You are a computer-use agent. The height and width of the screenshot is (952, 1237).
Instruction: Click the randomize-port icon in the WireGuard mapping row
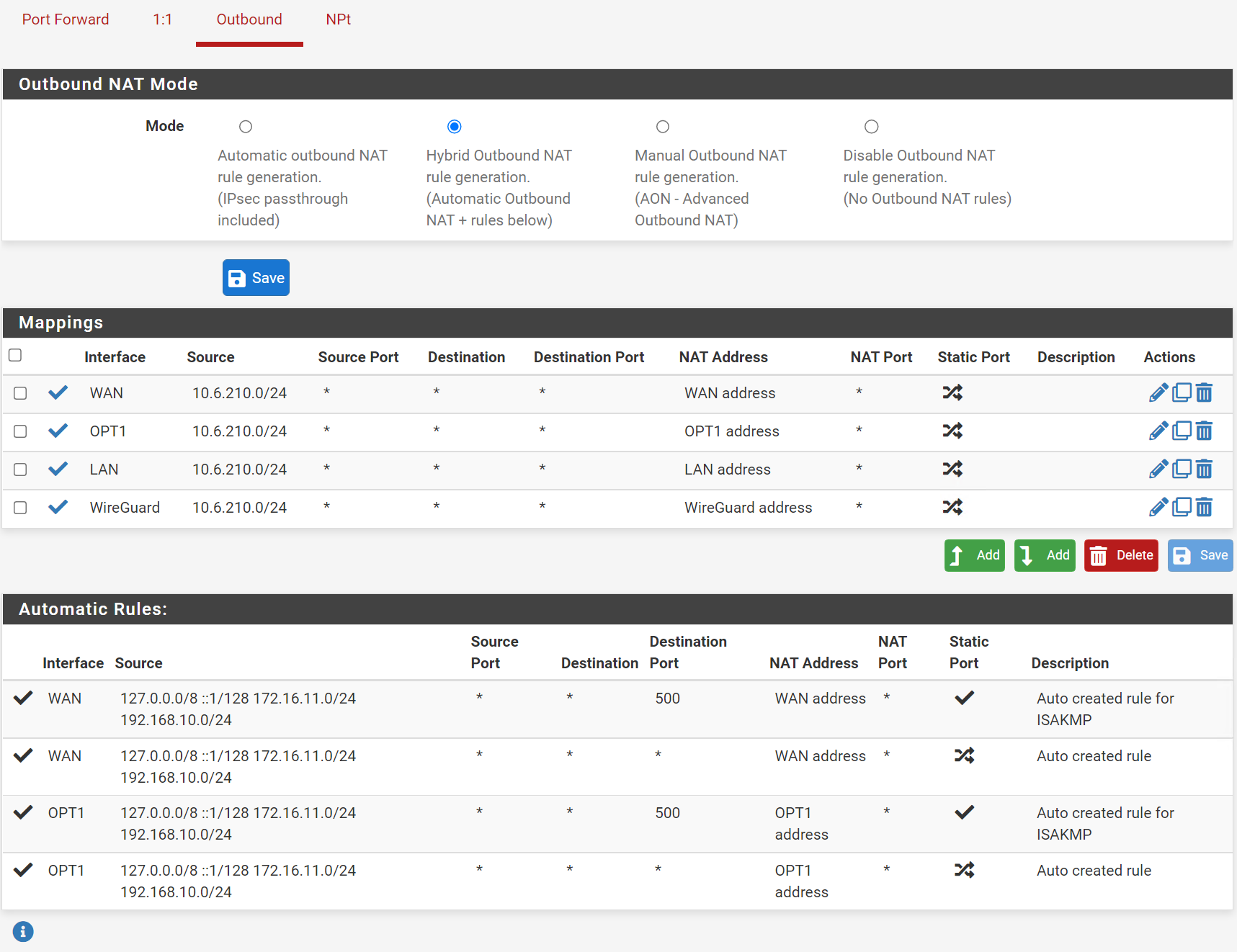pyautogui.click(x=952, y=507)
